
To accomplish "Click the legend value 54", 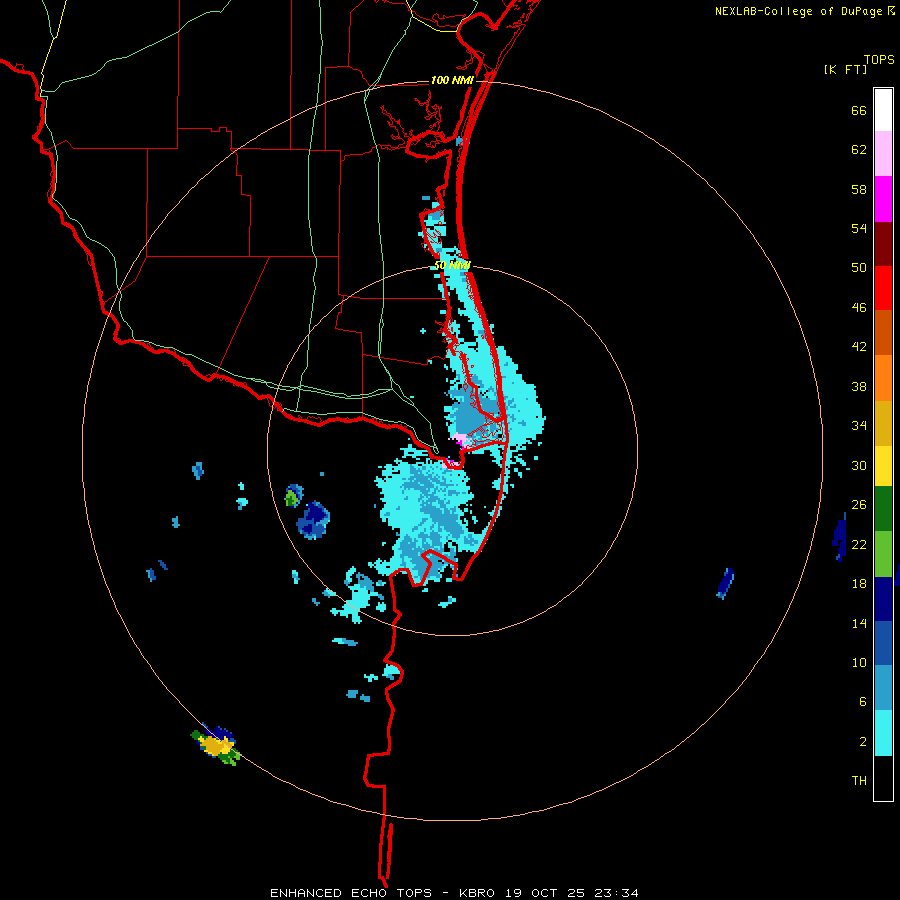I will (x=859, y=228).
